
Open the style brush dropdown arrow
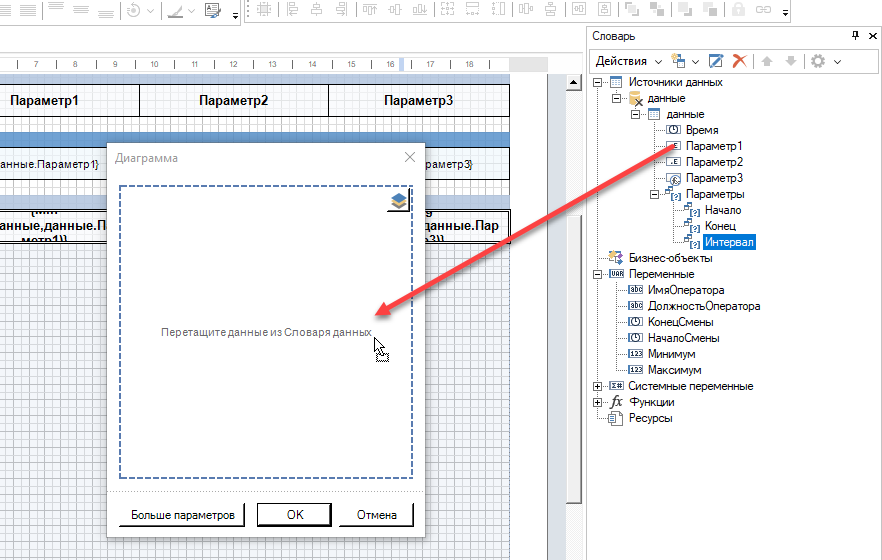pyautogui.click(x=191, y=11)
